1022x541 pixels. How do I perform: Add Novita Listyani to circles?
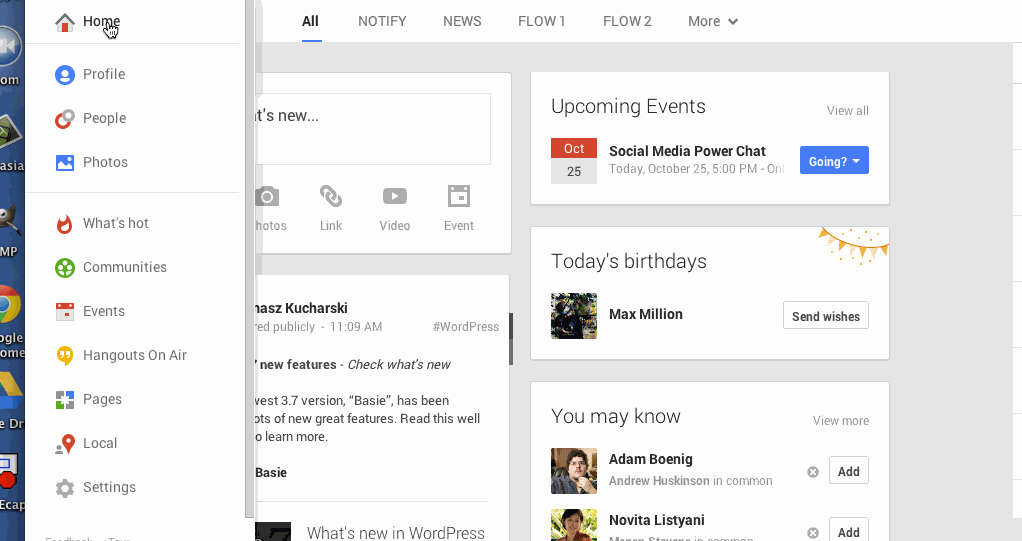(x=849, y=531)
